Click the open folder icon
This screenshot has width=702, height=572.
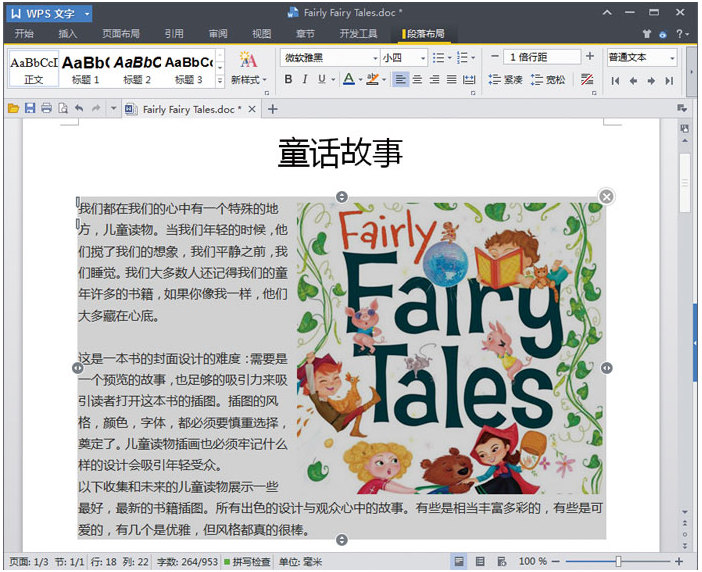(13, 109)
